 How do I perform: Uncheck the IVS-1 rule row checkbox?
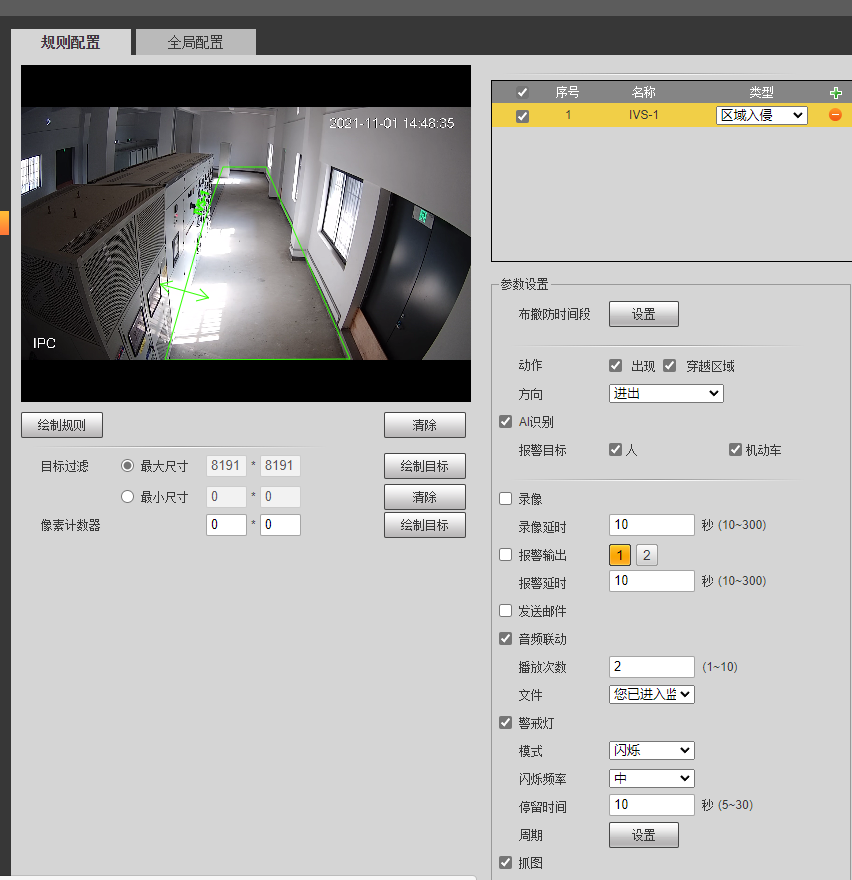click(x=522, y=116)
